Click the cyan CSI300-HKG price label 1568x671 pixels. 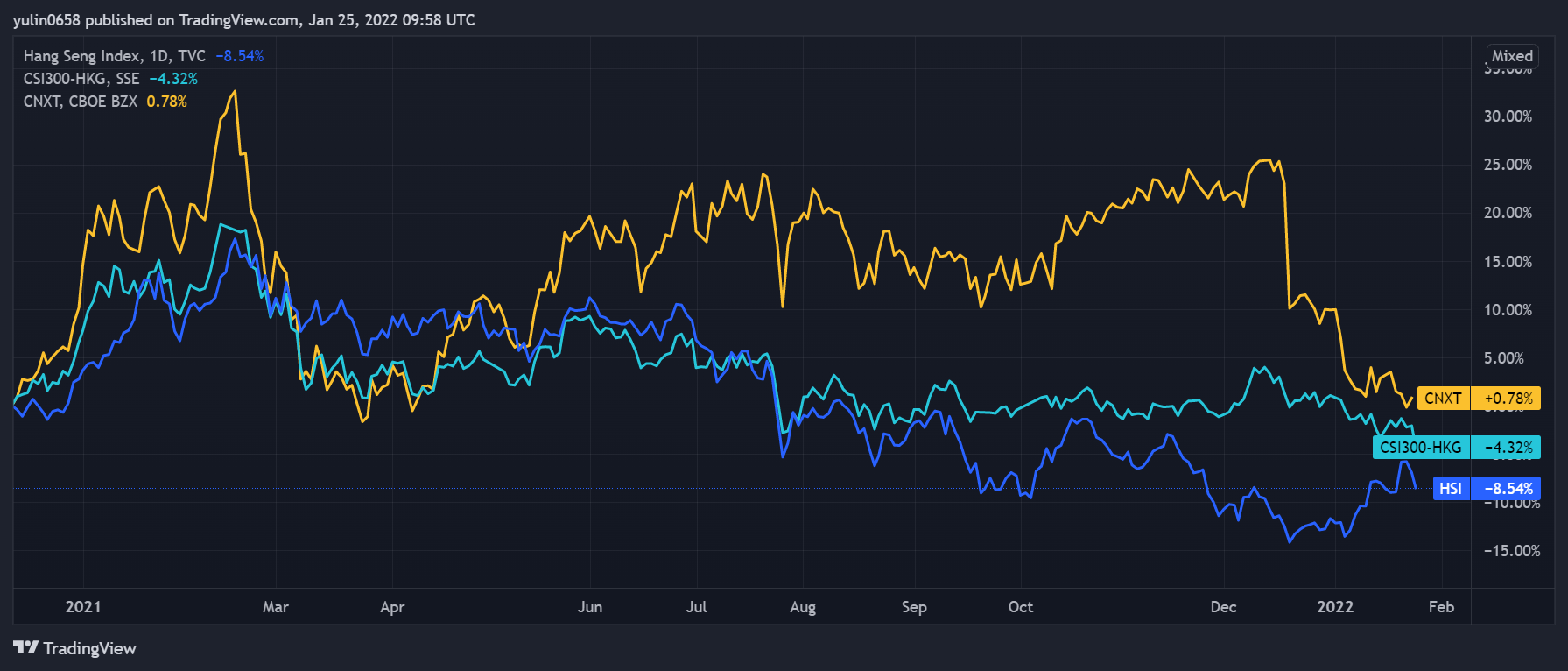[x=1421, y=448]
